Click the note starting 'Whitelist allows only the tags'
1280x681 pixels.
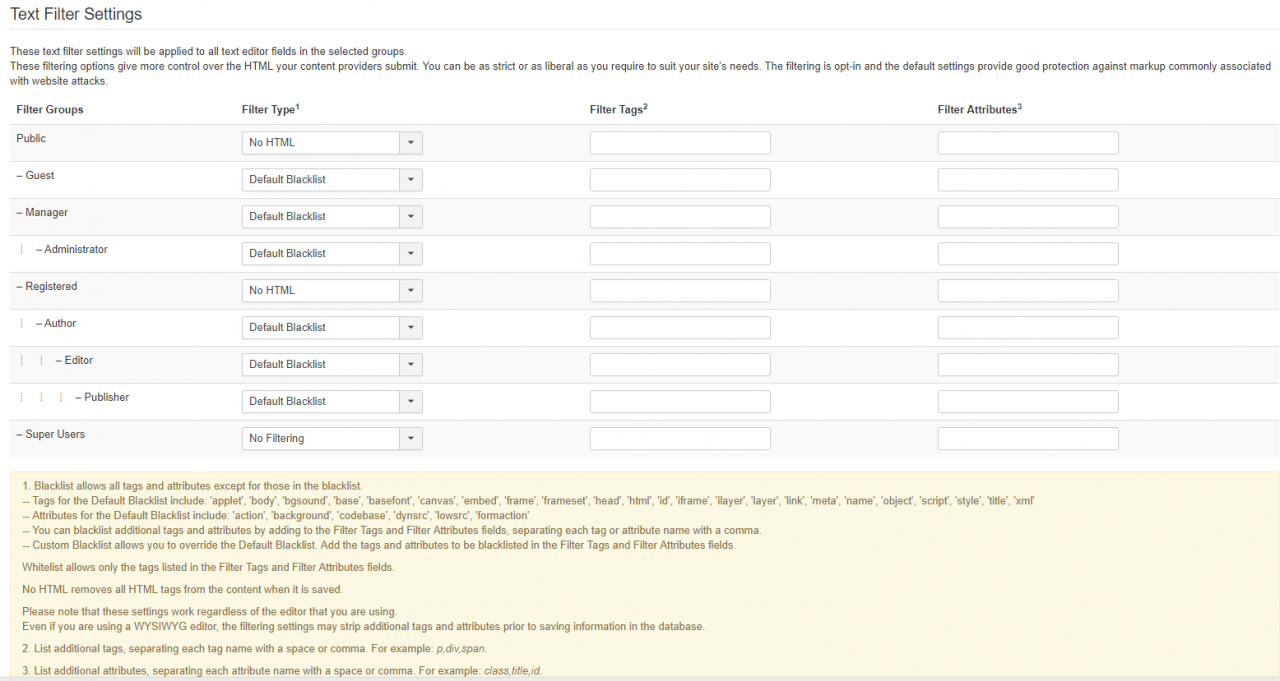click(208, 567)
